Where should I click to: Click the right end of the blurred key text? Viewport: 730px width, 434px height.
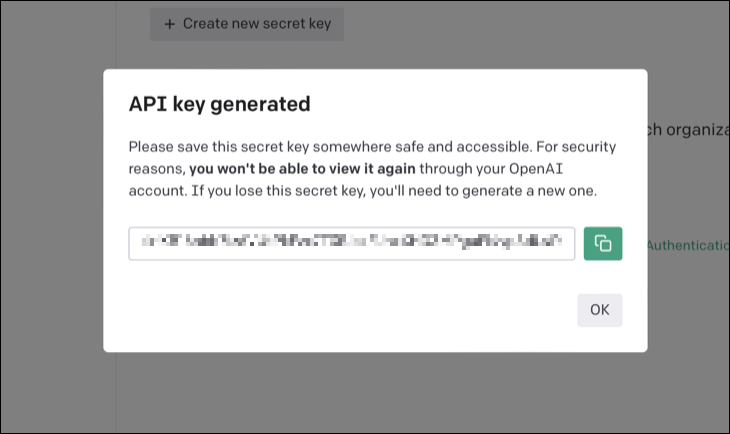tap(556, 243)
